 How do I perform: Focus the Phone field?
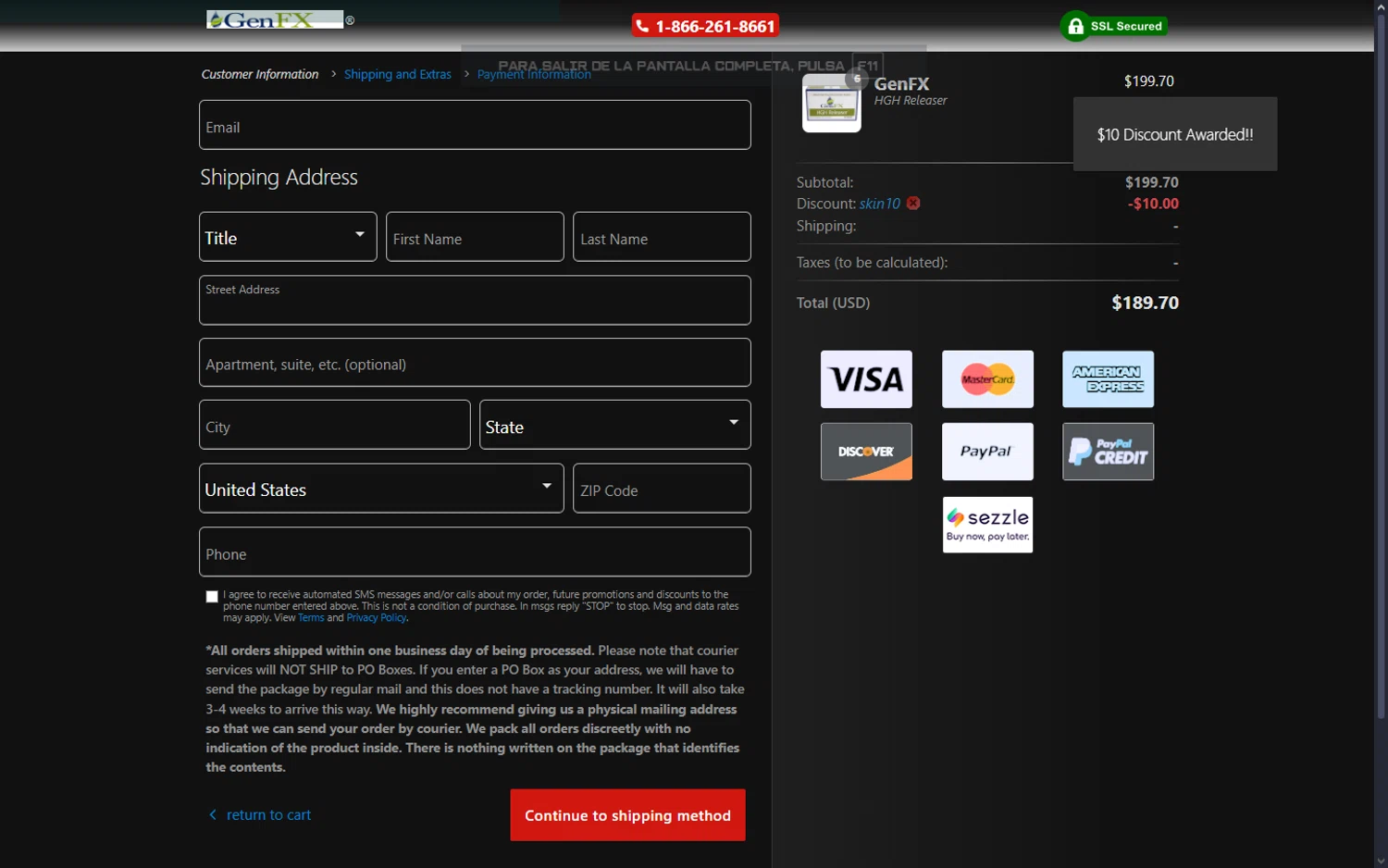point(475,552)
